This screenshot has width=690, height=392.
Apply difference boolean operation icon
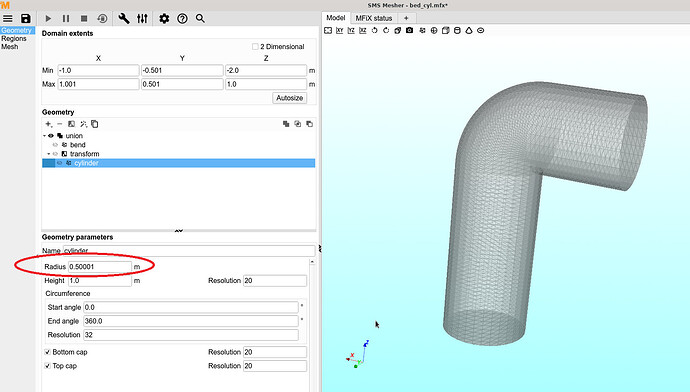point(310,124)
